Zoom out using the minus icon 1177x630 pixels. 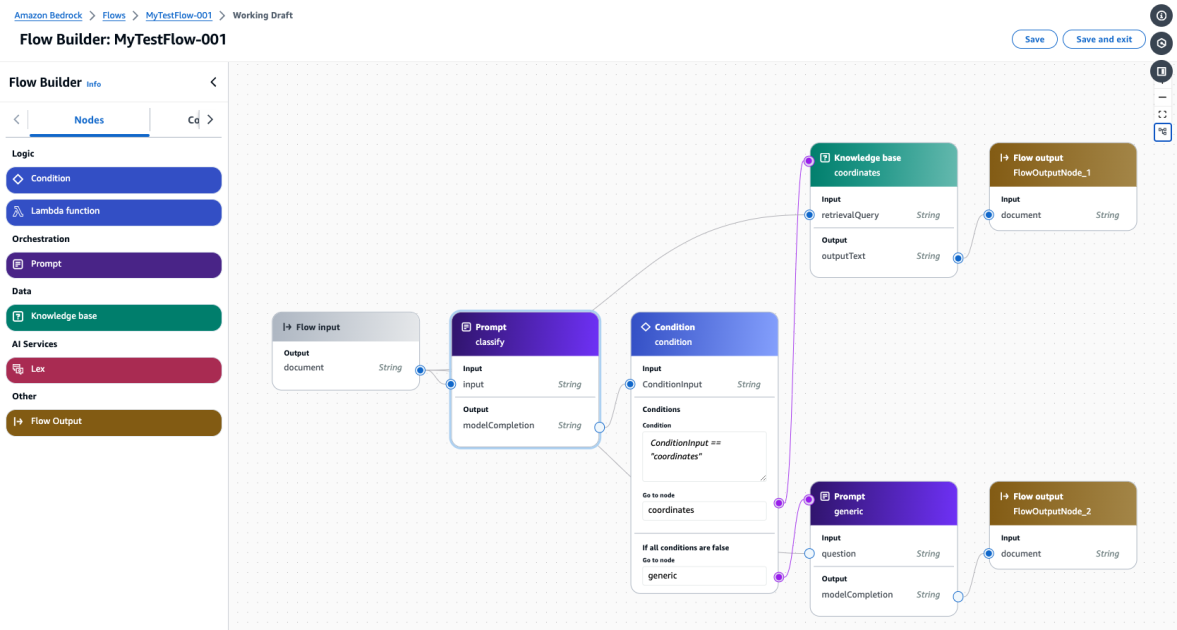pos(1162,97)
